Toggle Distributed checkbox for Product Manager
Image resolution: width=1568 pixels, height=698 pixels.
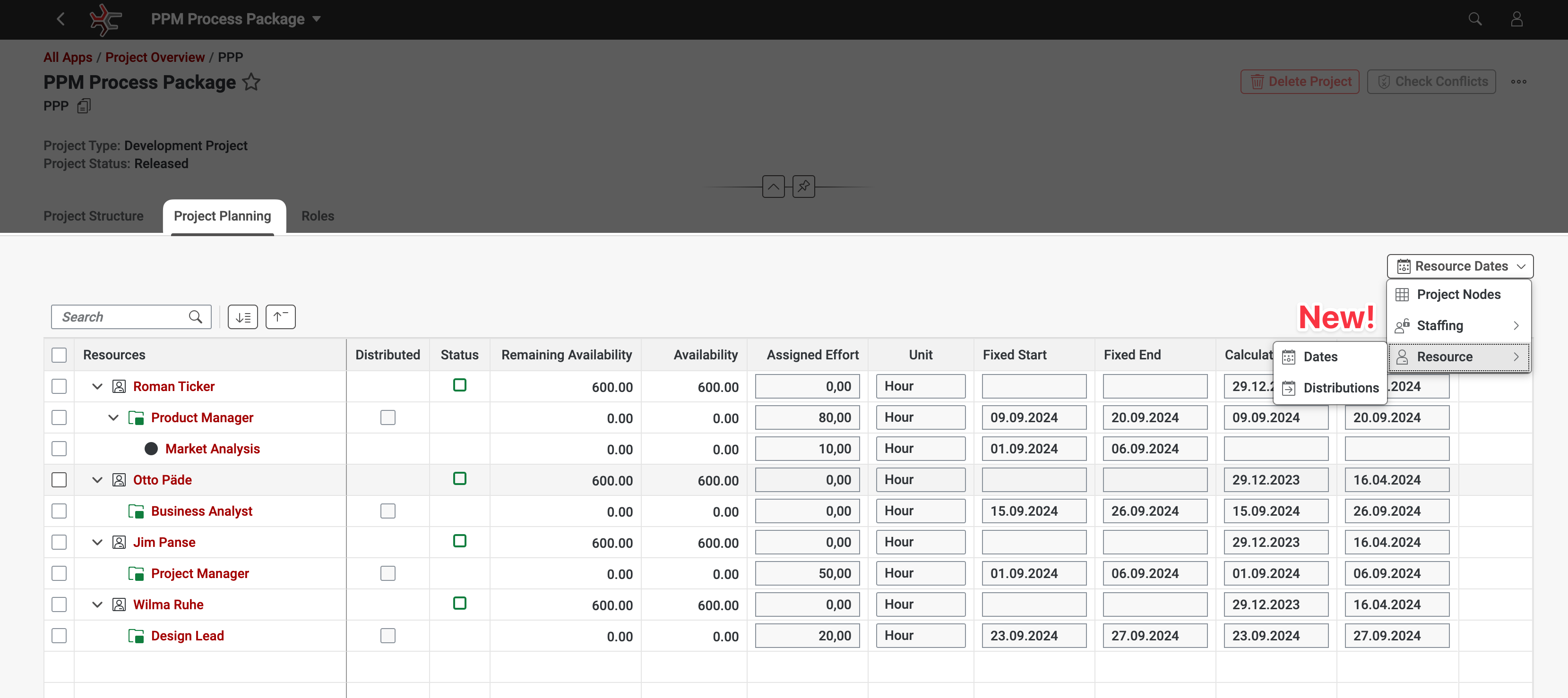pyautogui.click(x=388, y=417)
